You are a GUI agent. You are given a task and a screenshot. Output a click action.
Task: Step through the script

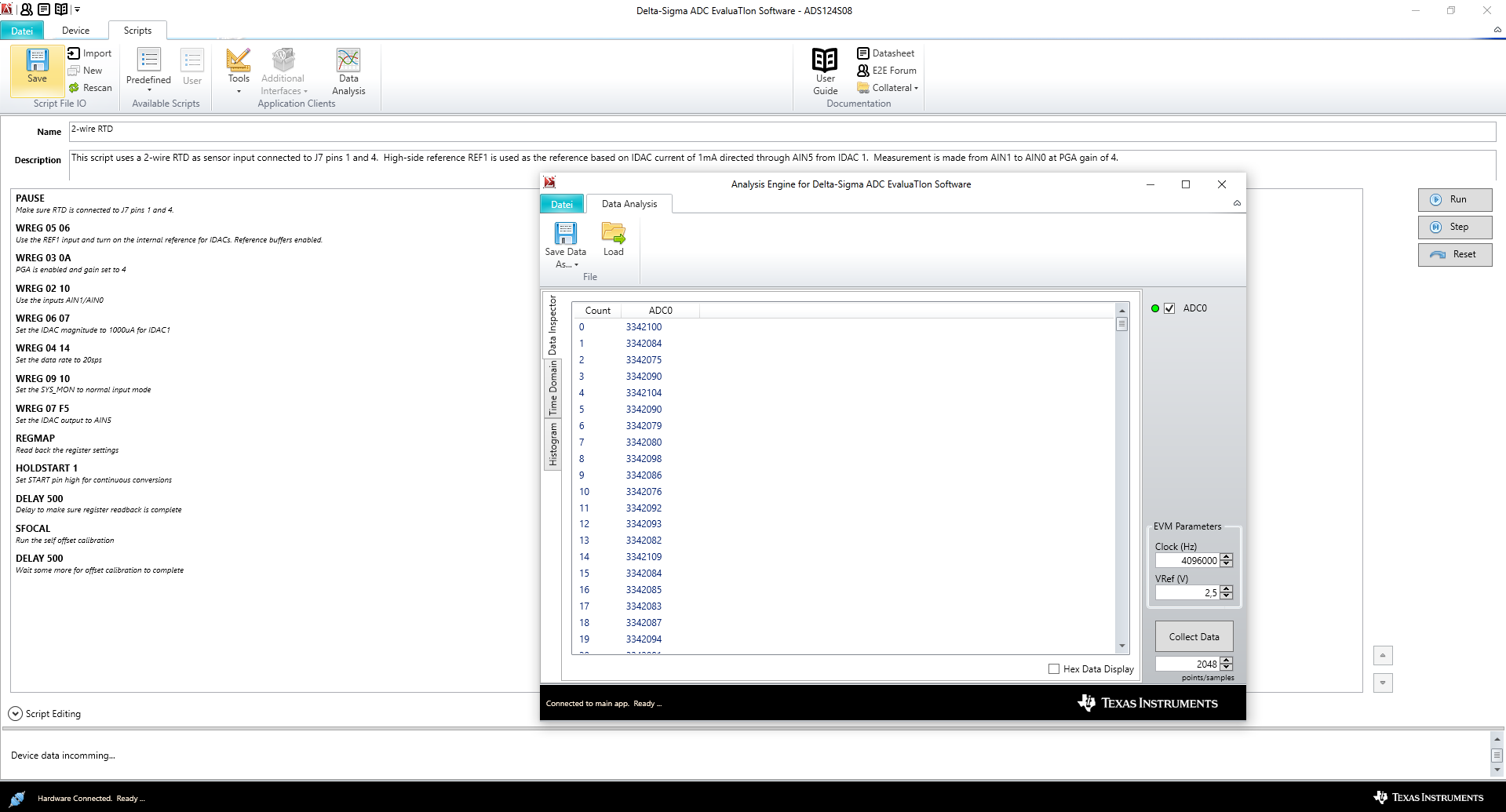pyautogui.click(x=1455, y=227)
